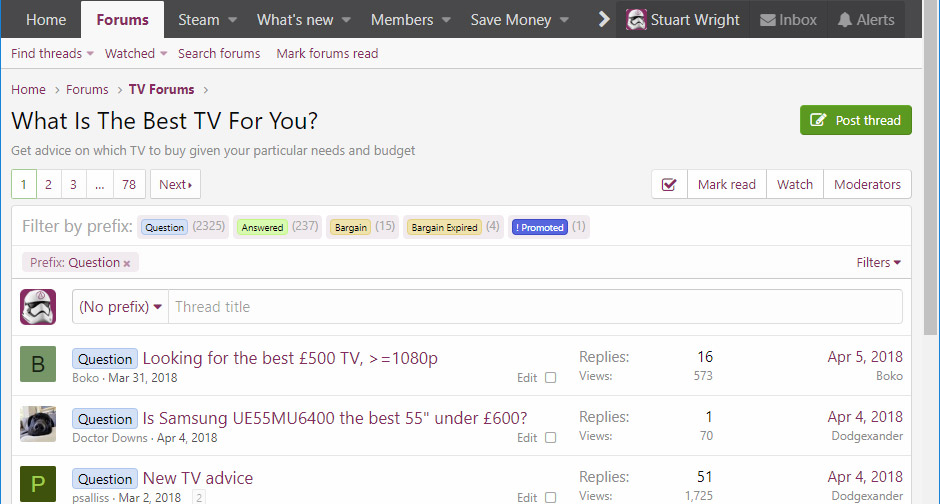The width and height of the screenshot is (940, 504).
Task: Open the Filters dropdown
Action: pos(878,262)
